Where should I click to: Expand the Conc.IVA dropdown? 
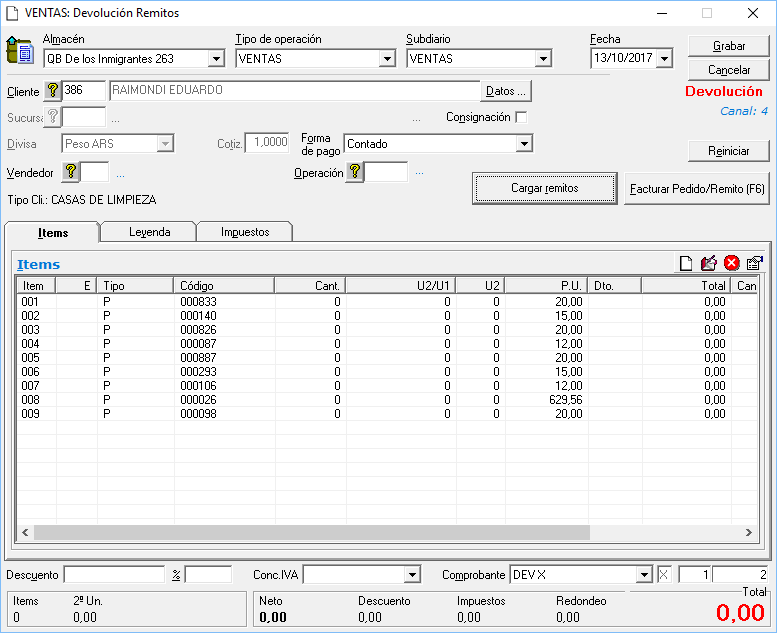[x=411, y=575]
